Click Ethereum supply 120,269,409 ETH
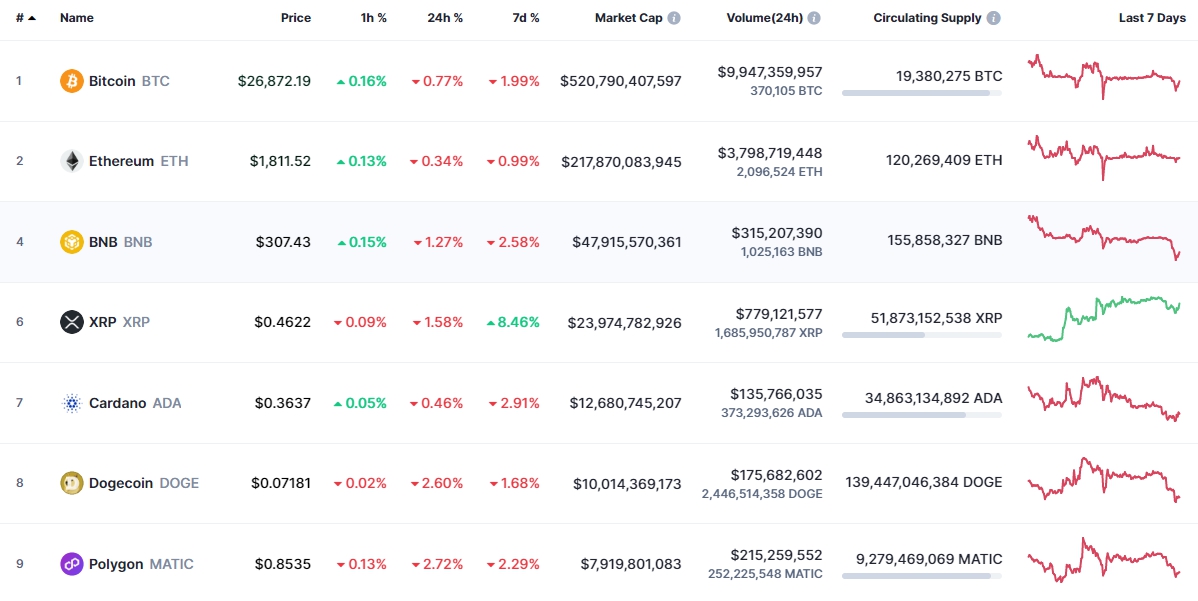 944,160
